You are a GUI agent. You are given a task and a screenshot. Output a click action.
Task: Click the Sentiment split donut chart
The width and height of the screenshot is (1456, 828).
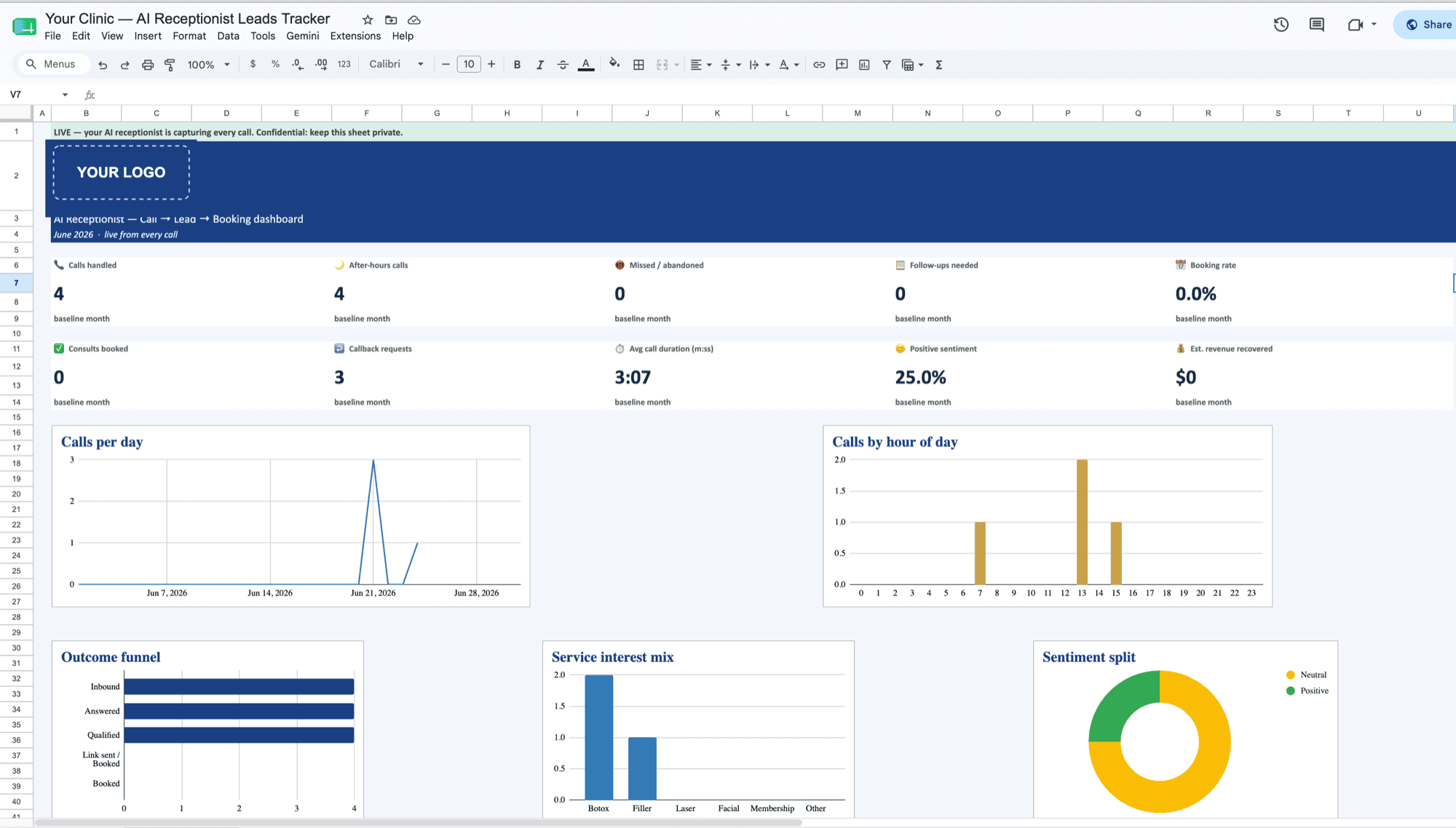point(1159,741)
